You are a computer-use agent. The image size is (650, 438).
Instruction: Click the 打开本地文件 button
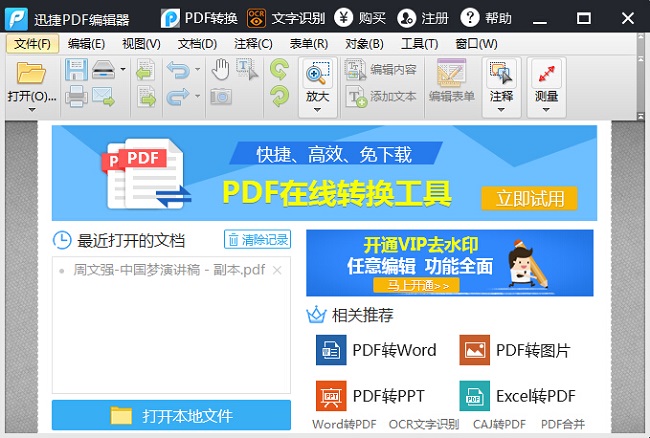[x=171, y=415]
